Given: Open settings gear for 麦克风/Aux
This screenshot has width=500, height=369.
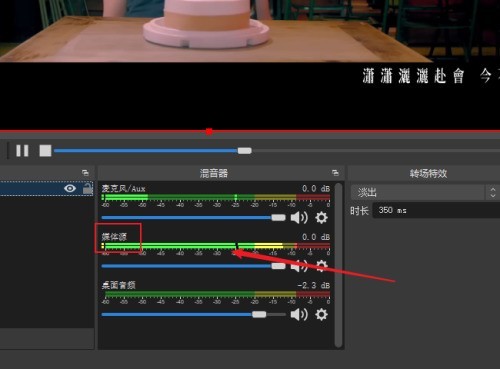Looking at the screenshot, I should point(321,218).
